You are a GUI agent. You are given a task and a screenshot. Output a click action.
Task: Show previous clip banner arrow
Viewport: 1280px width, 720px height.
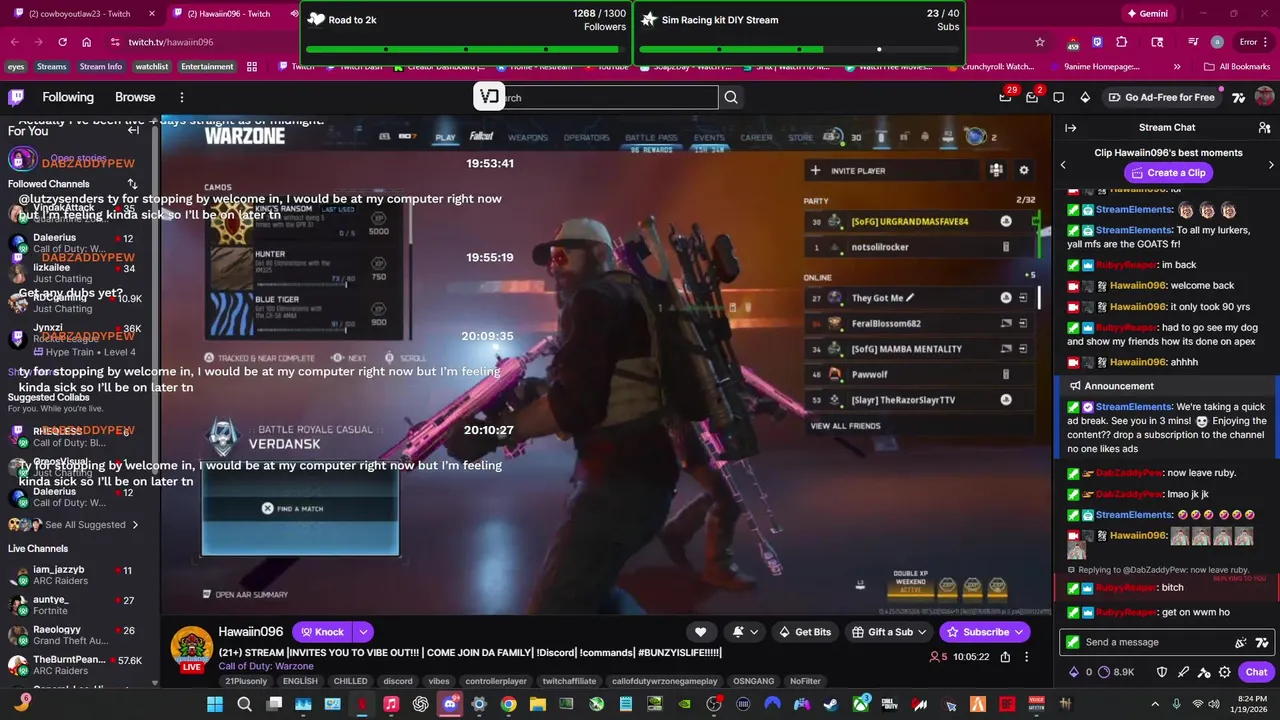[x=1063, y=164]
